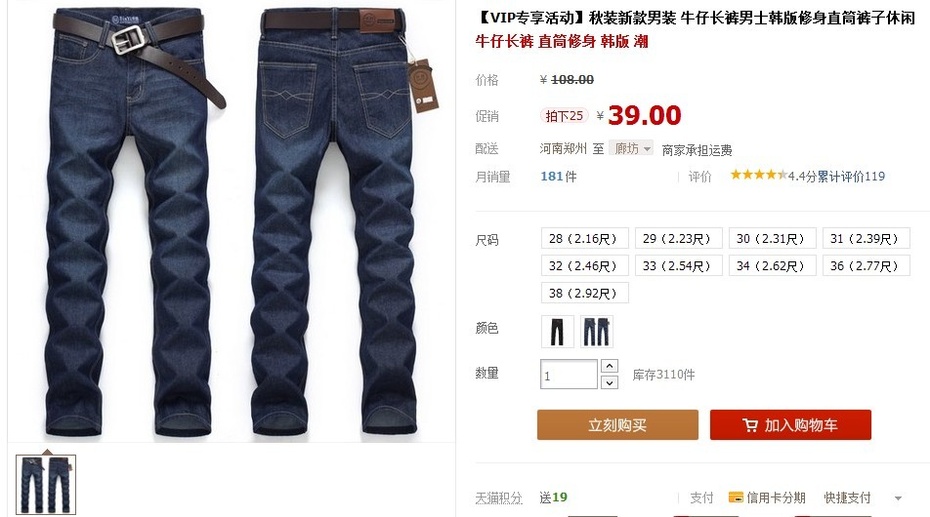Select the jeans thumbnail below main image

(x=46, y=484)
